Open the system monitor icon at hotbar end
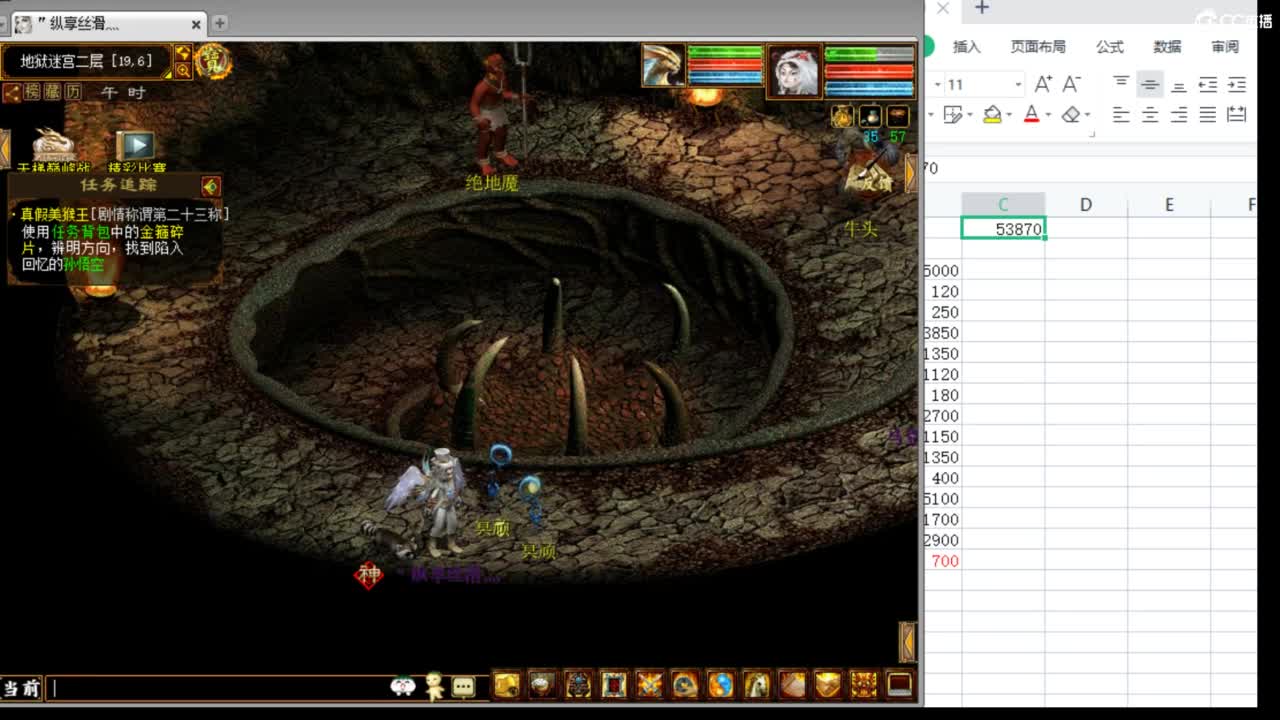The image size is (1280, 720). 899,684
